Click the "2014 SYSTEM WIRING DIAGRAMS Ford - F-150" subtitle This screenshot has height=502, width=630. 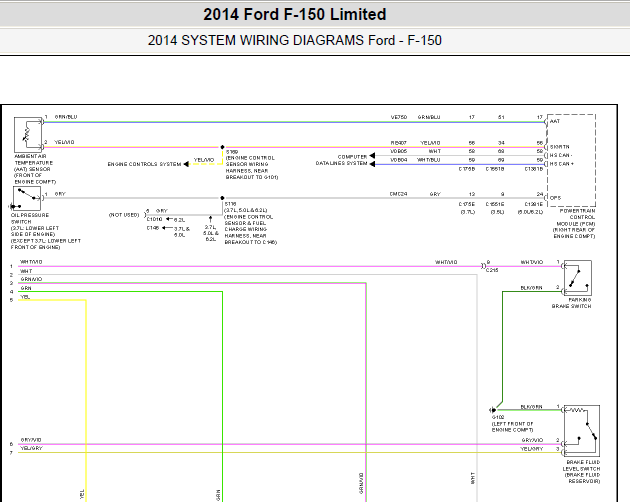point(295,41)
